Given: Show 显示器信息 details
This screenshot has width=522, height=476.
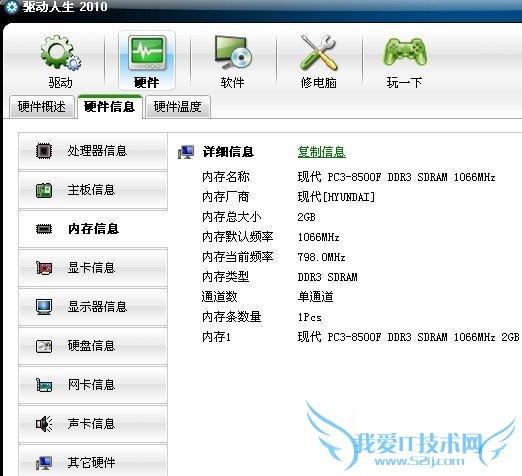Looking at the screenshot, I should [93, 307].
